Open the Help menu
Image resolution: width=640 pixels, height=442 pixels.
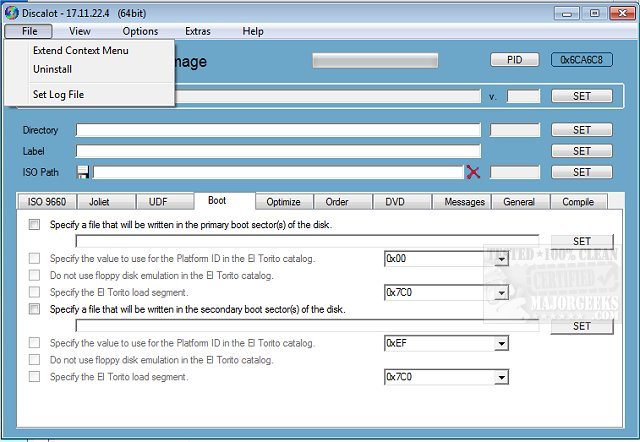point(253,31)
